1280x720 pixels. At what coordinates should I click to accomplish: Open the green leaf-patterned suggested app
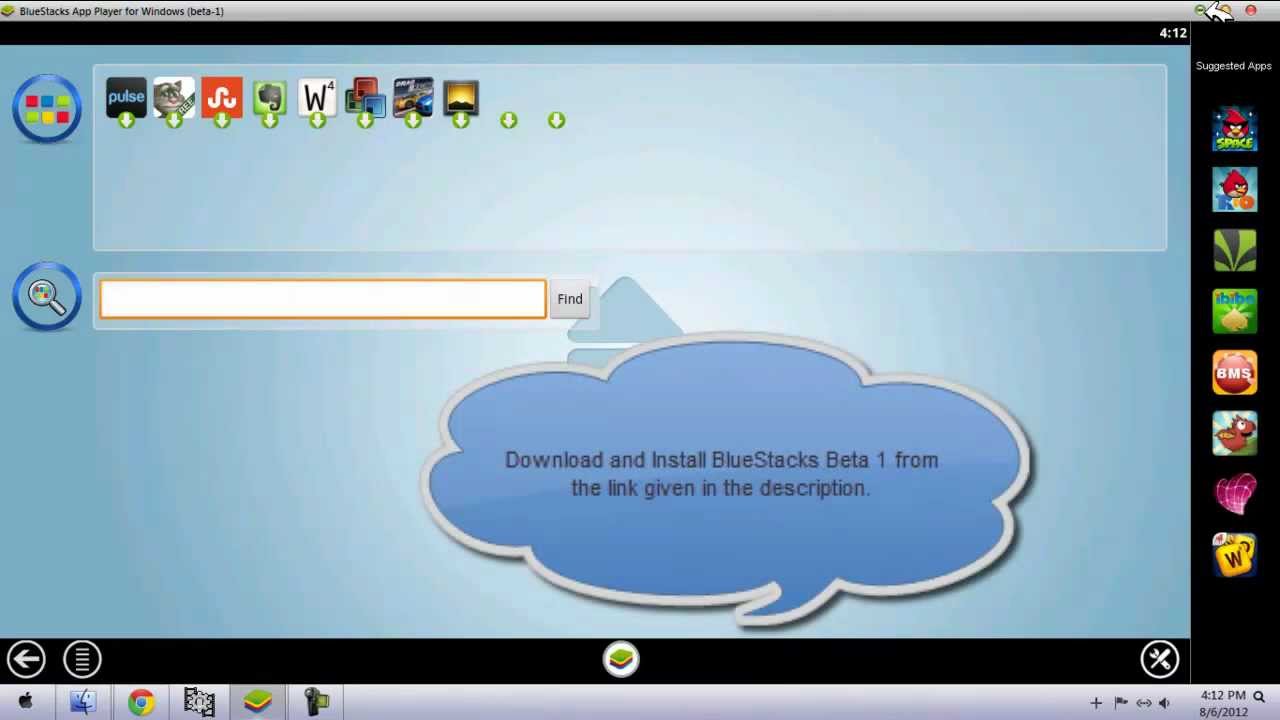tap(1235, 251)
